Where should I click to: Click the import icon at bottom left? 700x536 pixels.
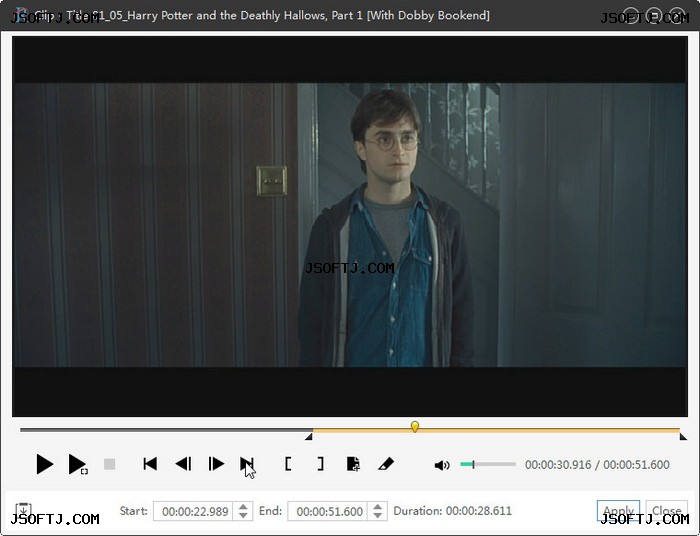tap(23, 510)
